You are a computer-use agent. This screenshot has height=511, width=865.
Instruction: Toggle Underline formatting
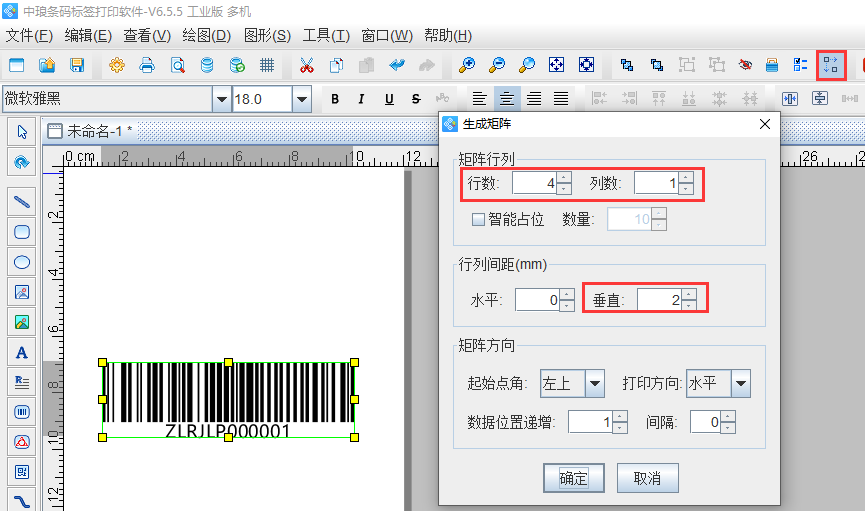[x=389, y=99]
